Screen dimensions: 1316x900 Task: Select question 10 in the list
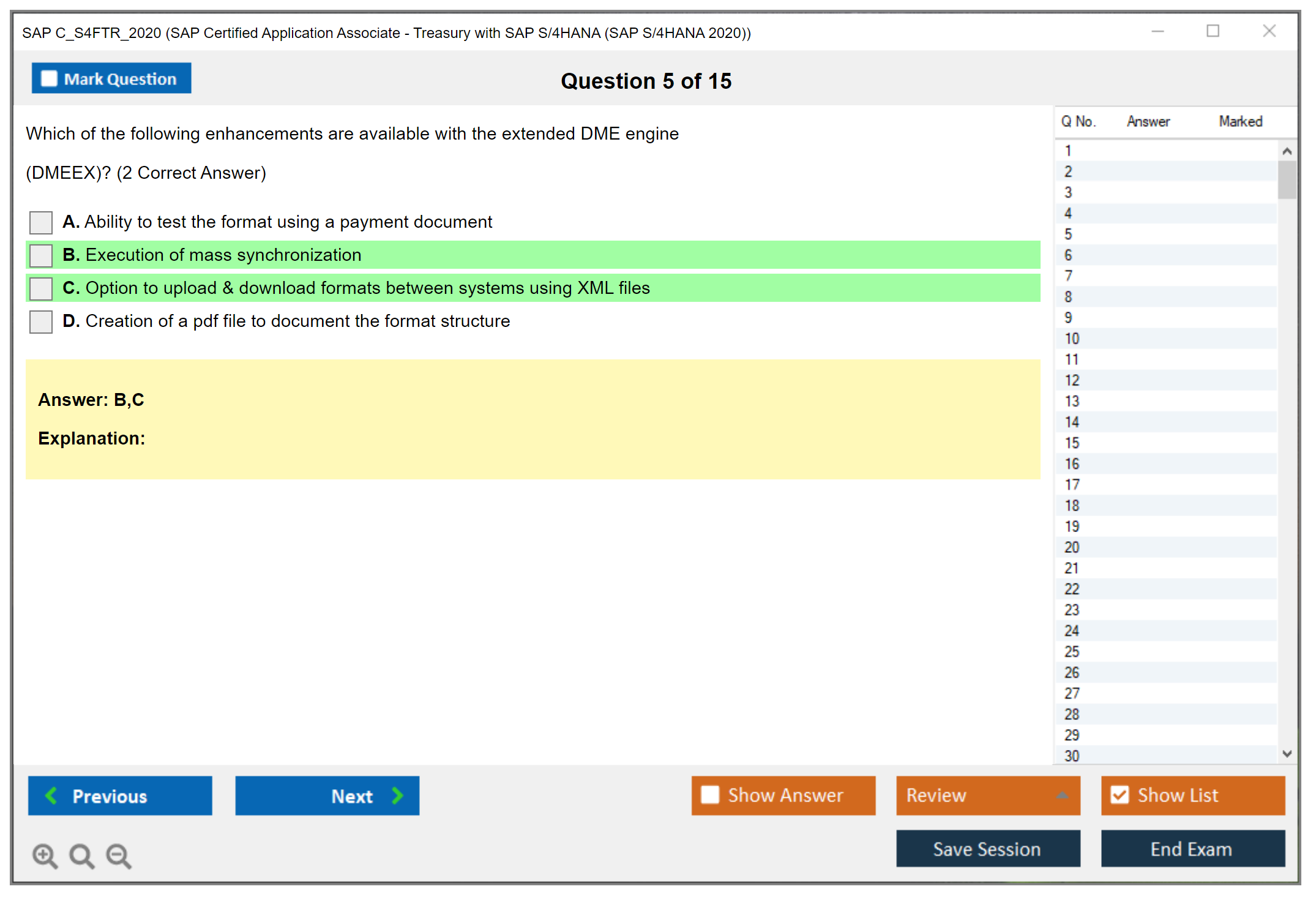[x=1072, y=339]
